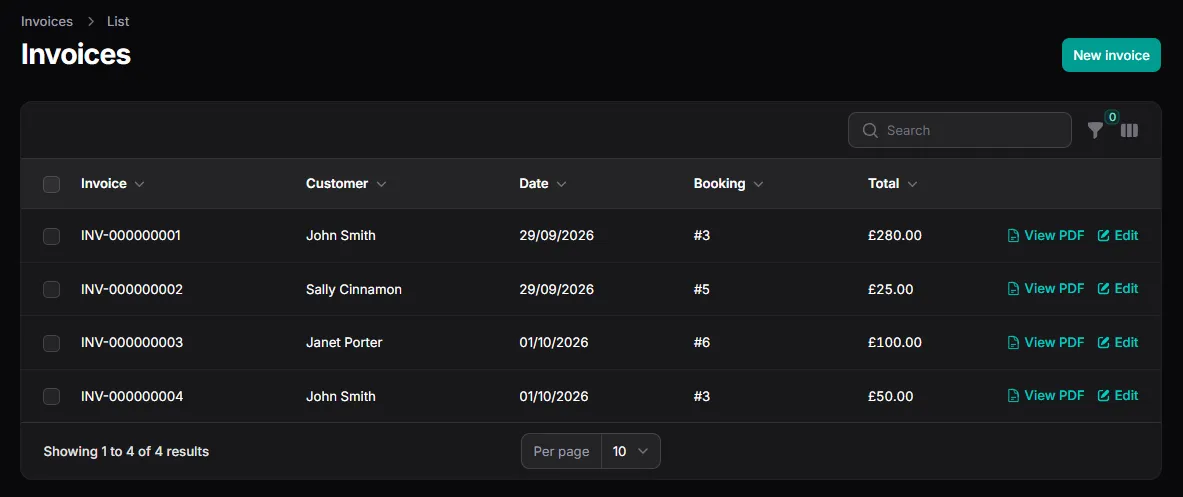Image resolution: width=1183 pixels, height=497 pixels.
Task: Select the checkbox for INV-000000002
Action: pos(51,290)
